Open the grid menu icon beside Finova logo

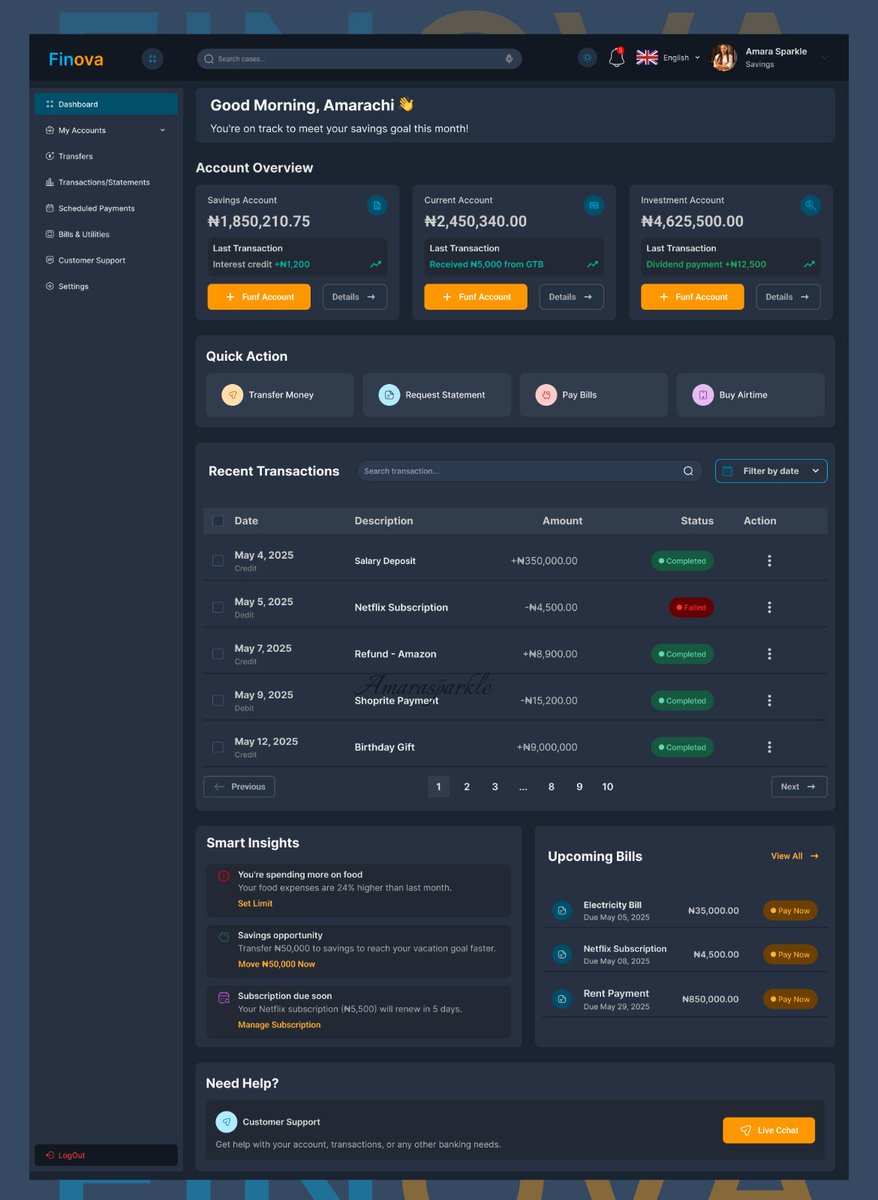(x=152, y=59)
